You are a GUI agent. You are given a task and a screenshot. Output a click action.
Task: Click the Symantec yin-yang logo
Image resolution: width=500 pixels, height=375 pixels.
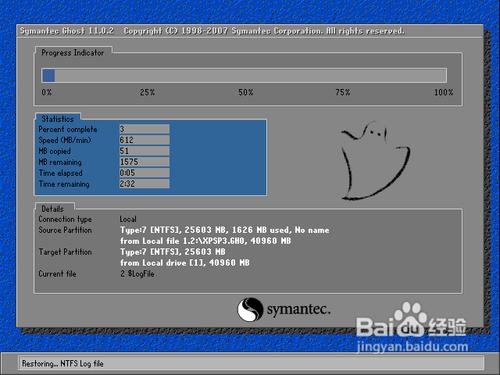click(x=250, y=310)
